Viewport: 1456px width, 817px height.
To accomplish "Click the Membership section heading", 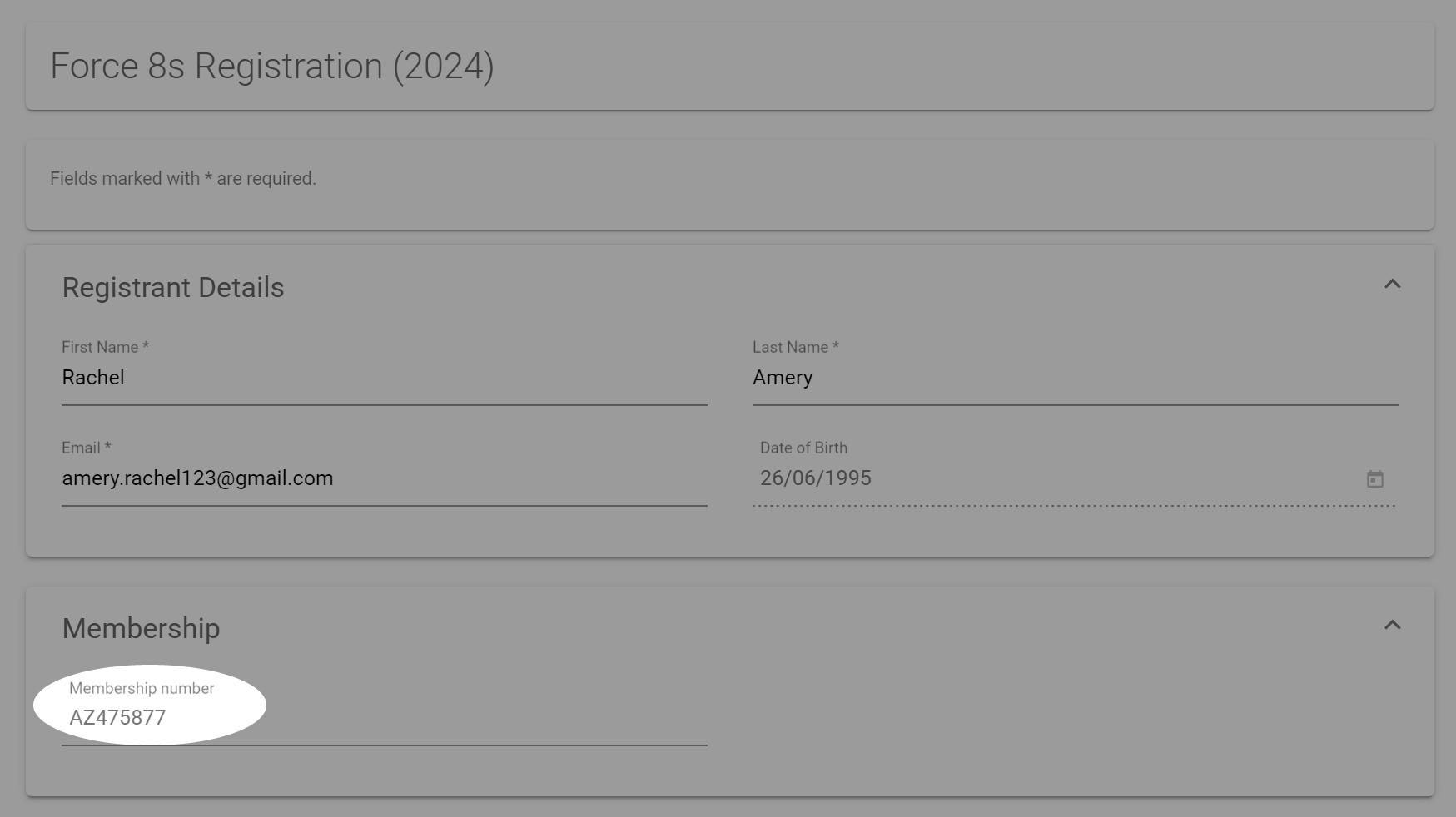I will tap(141, 628).
